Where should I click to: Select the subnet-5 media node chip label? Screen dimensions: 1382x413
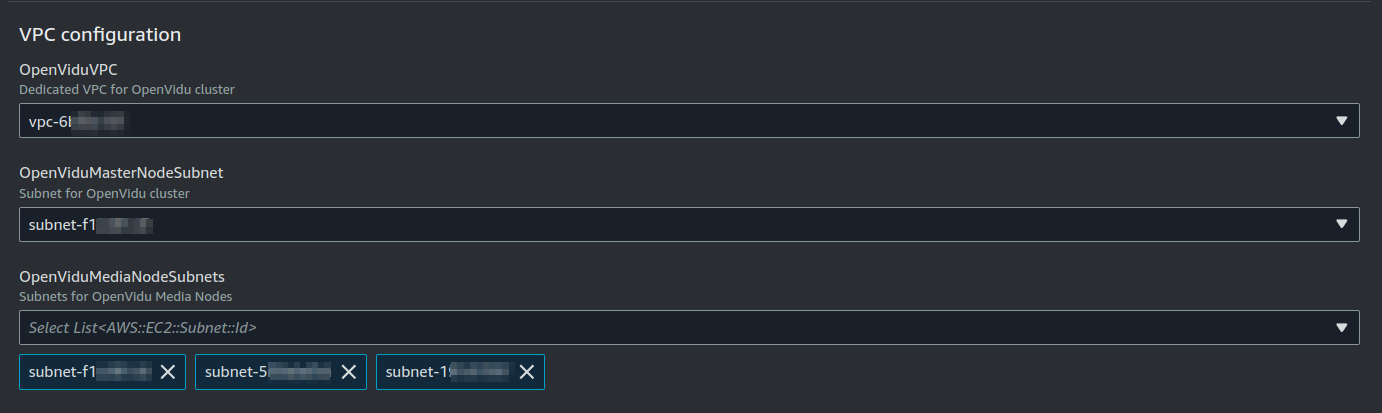click(x=267, y=372)
